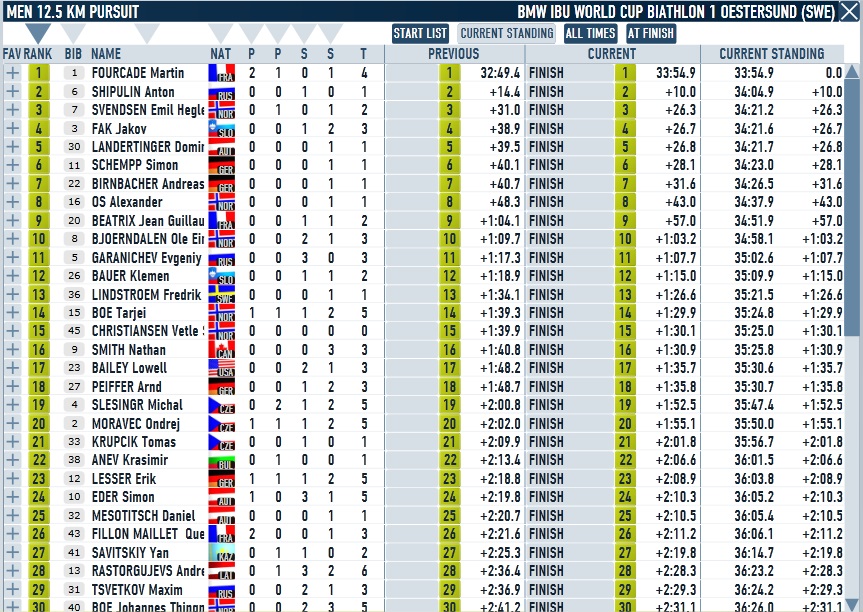Favorite LANDERTINGER row plus icon
The image size is (863, 612).
(x=13, y=147)
